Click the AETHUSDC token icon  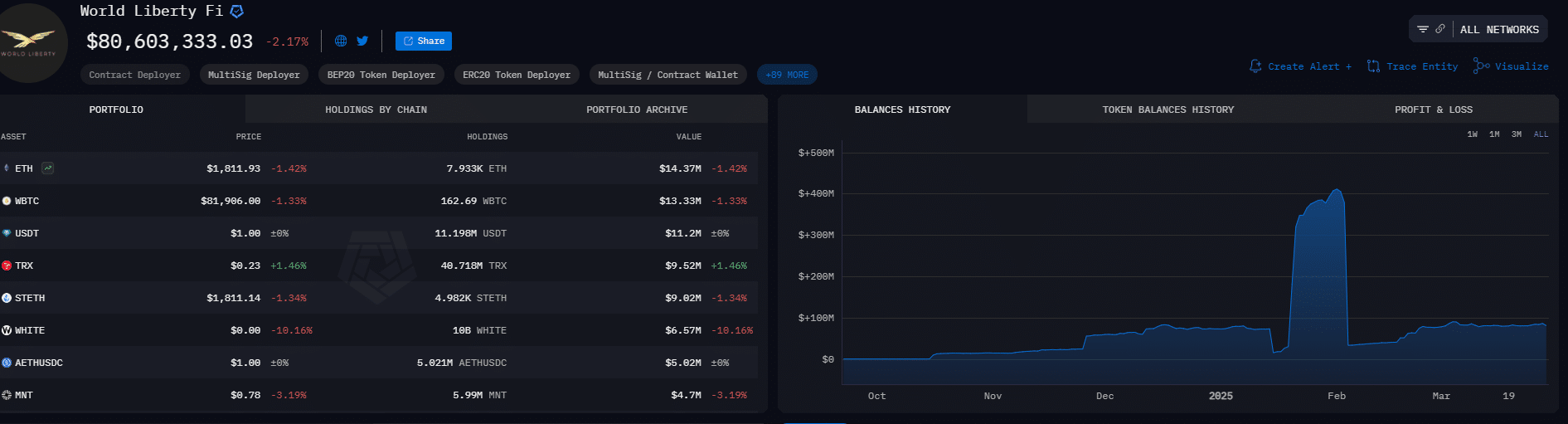pyautogui.click(x=7, y=363)
